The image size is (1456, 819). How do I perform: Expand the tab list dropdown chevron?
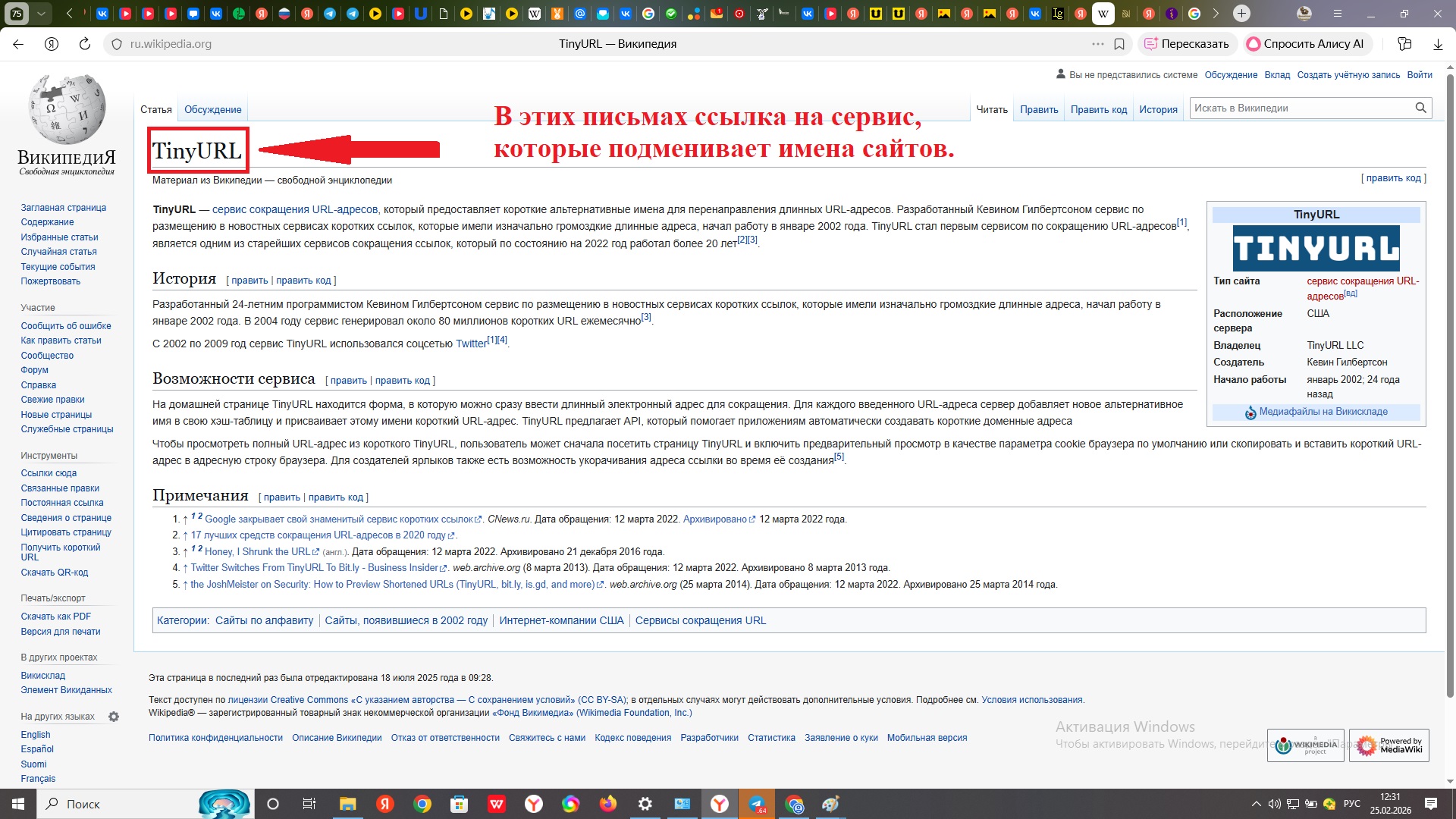(x=41, y=13)
